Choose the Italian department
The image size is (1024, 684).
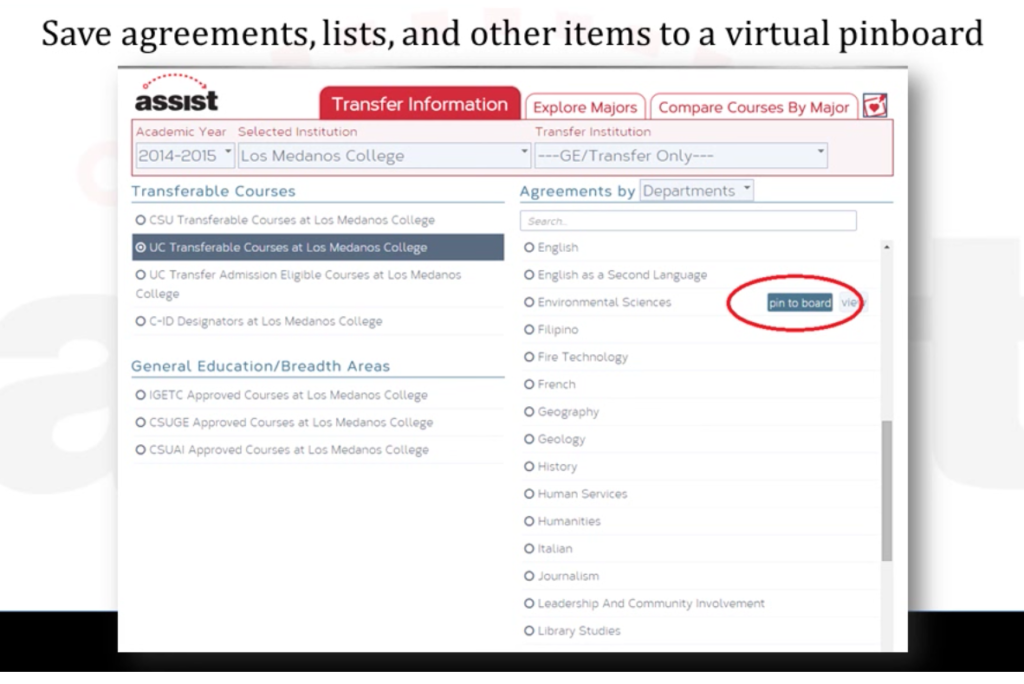pos(548,549)
